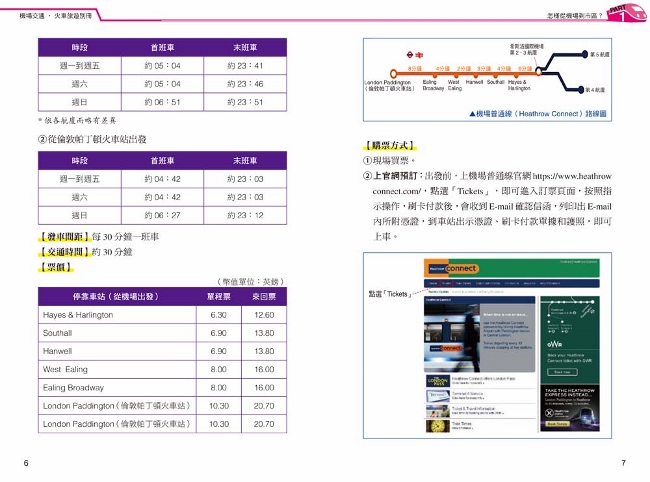Click the orange connect logo in website screenshot
This screenshot has width=650, height=482.
coord(461,269)
